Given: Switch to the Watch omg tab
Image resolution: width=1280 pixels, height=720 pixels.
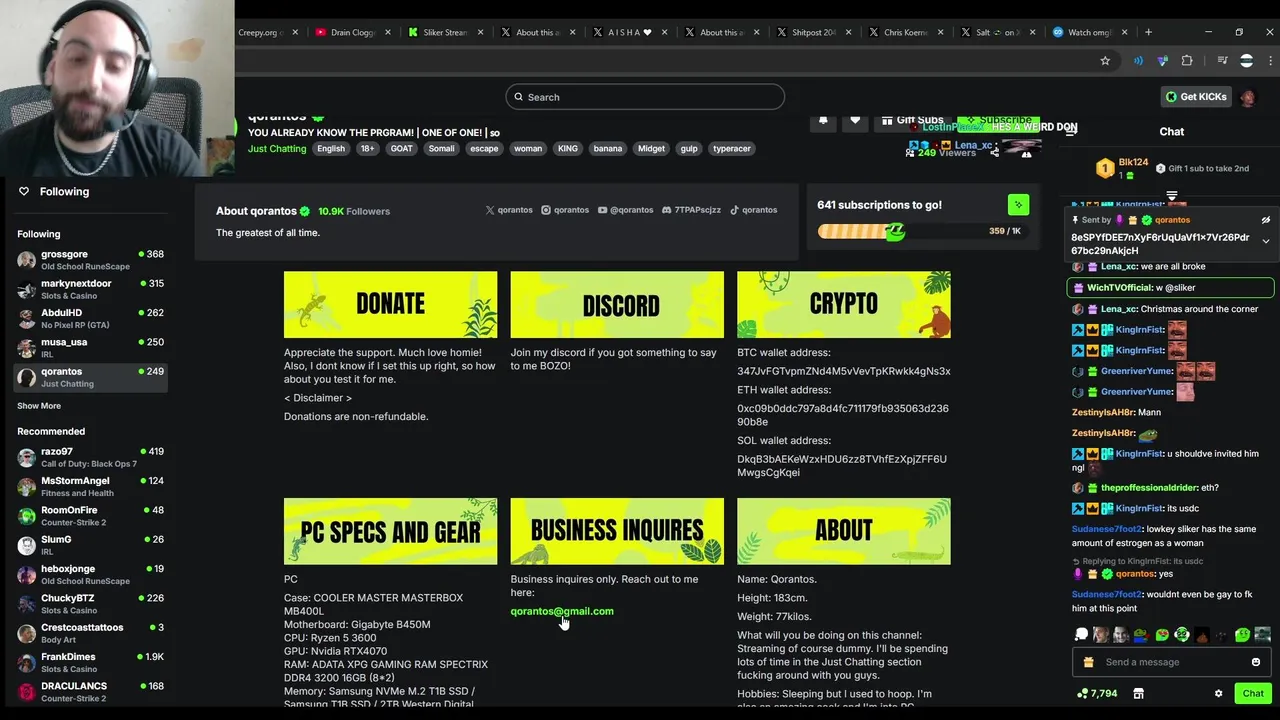Looking at the screenshot, I should coord(1090,32).
